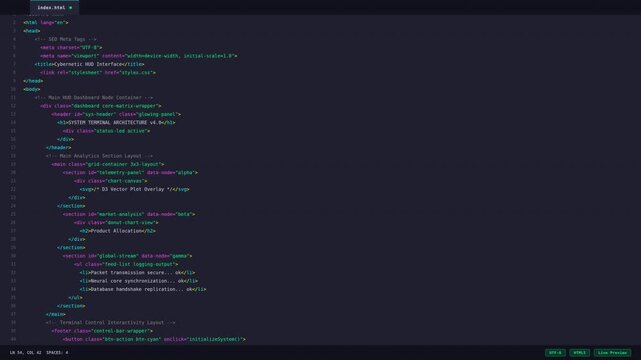This screenshot has height=360, width=641.
Task: Click the control-bar-wrapper footer line
Action: (102, 331)
